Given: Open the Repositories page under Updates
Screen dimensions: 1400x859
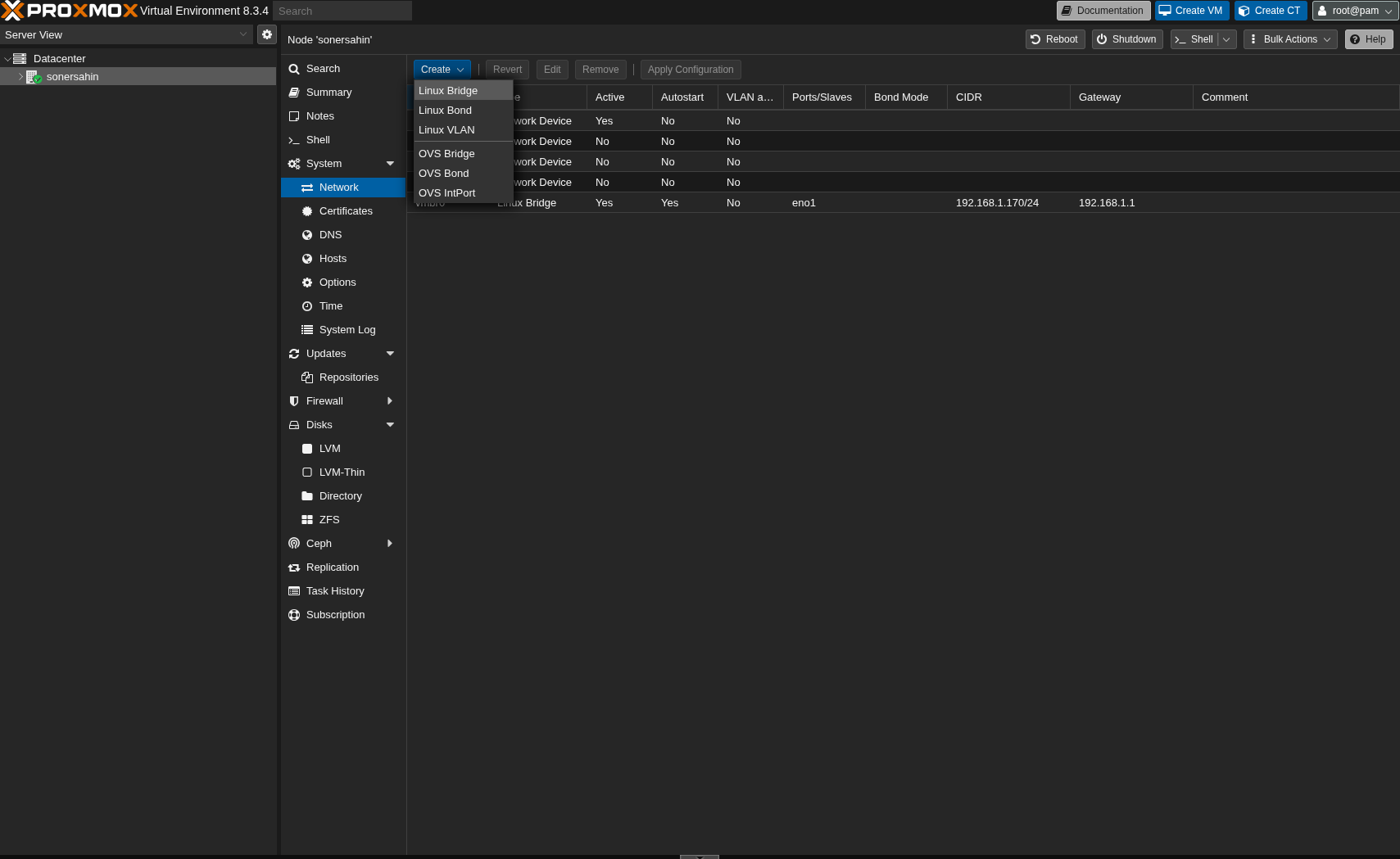Looking at the screenshot, I should point(350,377).
